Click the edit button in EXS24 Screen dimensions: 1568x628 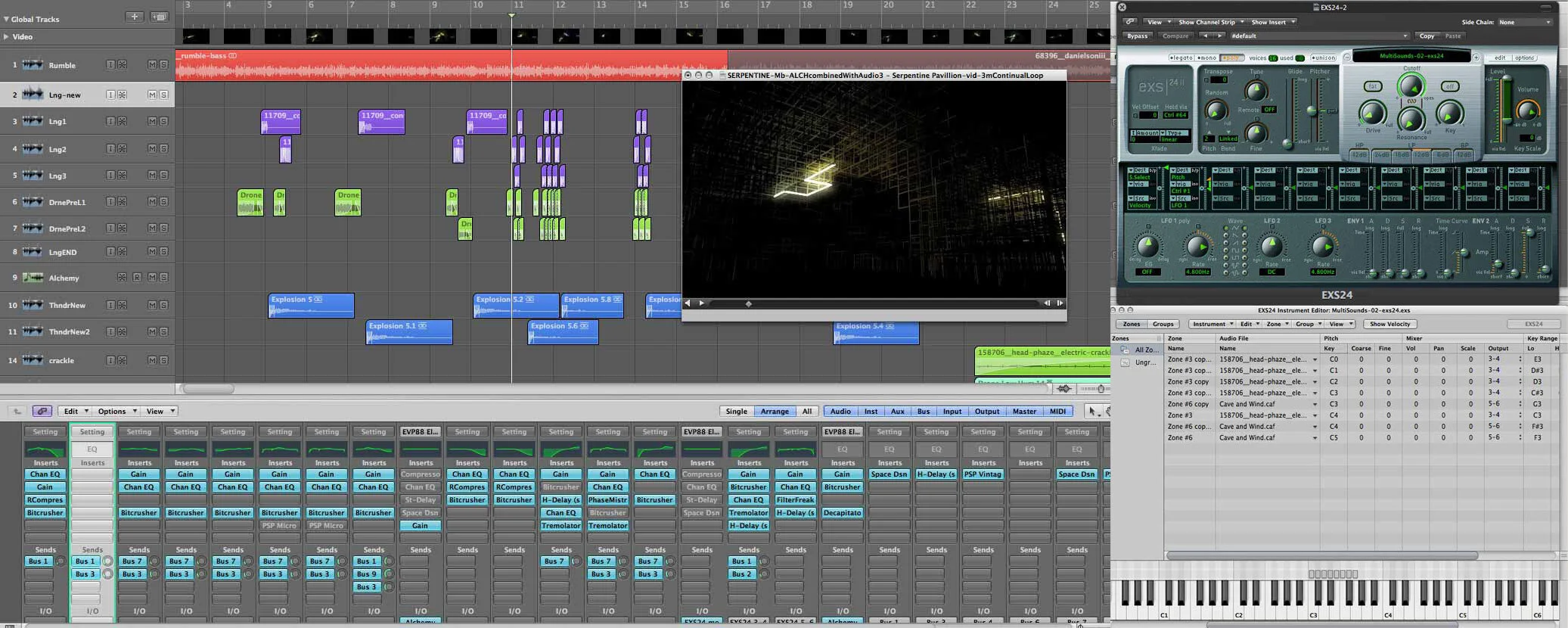tap(1499, 58)
